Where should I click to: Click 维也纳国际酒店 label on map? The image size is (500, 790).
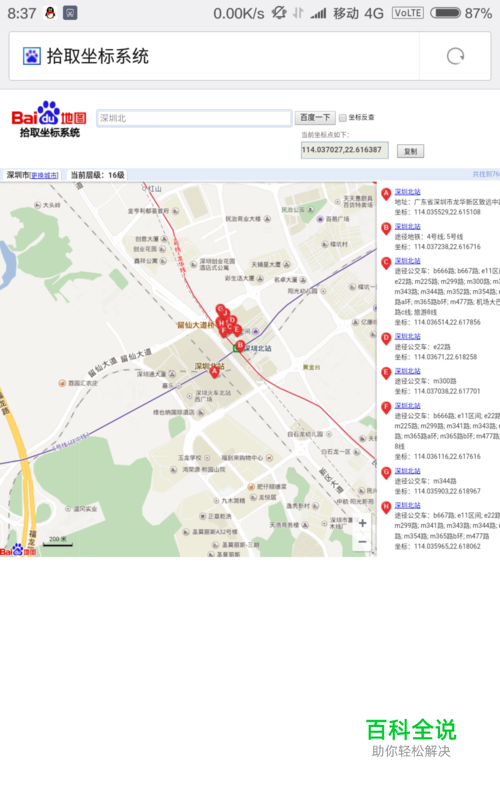click(174, 413)
